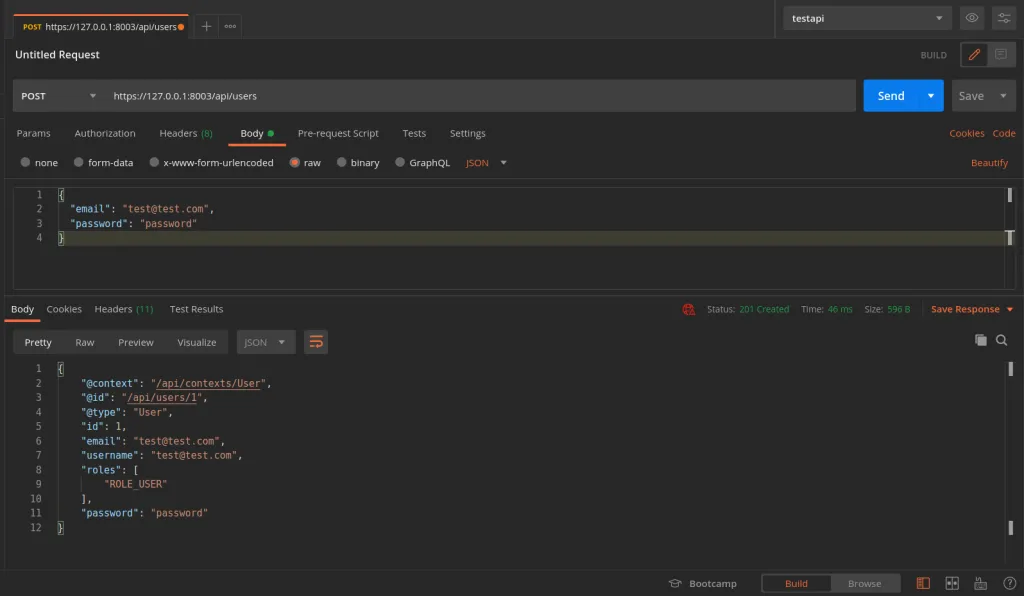This screenshot has width=1024, height=596.
Task: Select the form-data radio button
Action: point(80,163)
